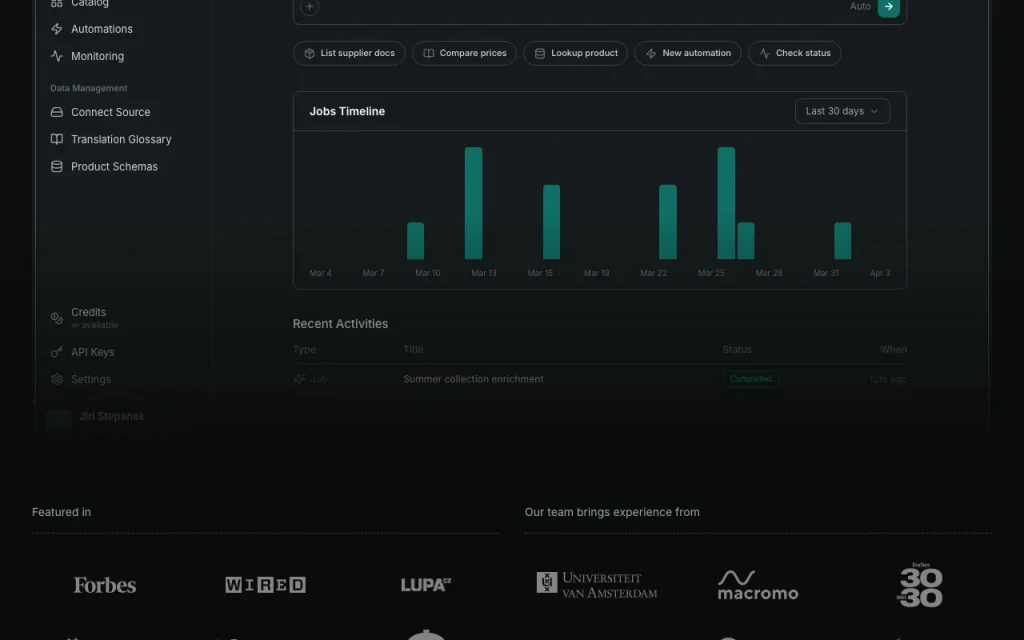Click the Type column header
Viewport: 1024px width, 640px height.
tap(304, 349)
